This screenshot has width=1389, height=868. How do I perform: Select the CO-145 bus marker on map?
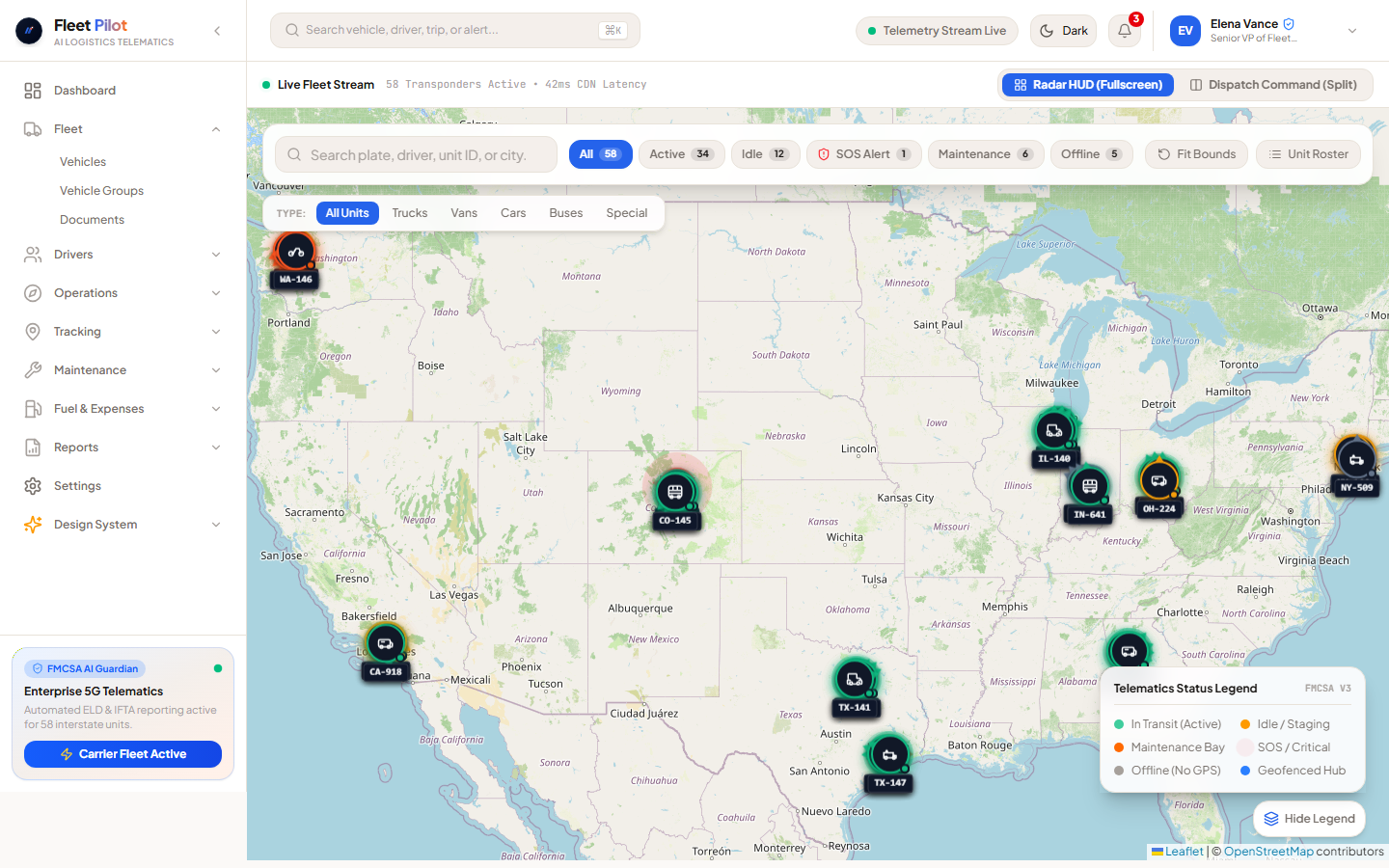click(675, 492)
